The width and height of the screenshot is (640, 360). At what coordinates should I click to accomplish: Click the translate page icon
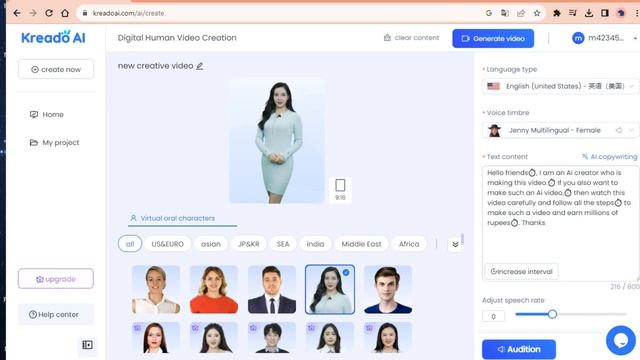point(505,13)
